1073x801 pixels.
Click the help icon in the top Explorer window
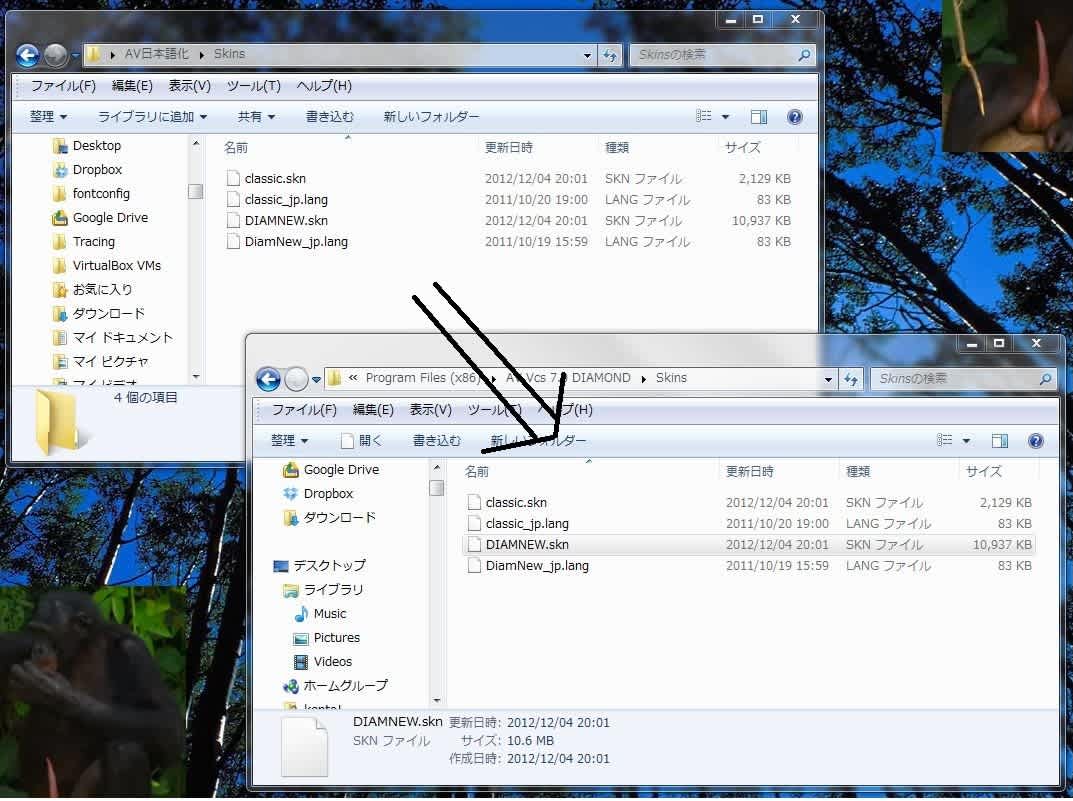[795, 117]
